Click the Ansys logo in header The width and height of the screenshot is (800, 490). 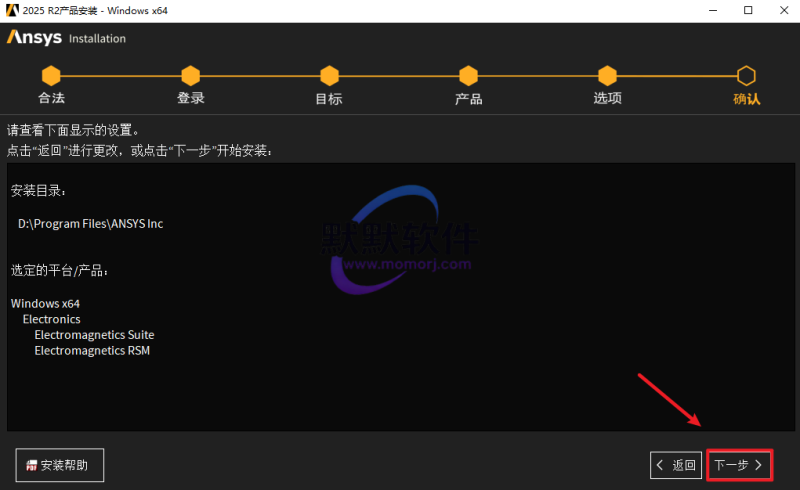[x=34, y=38]
